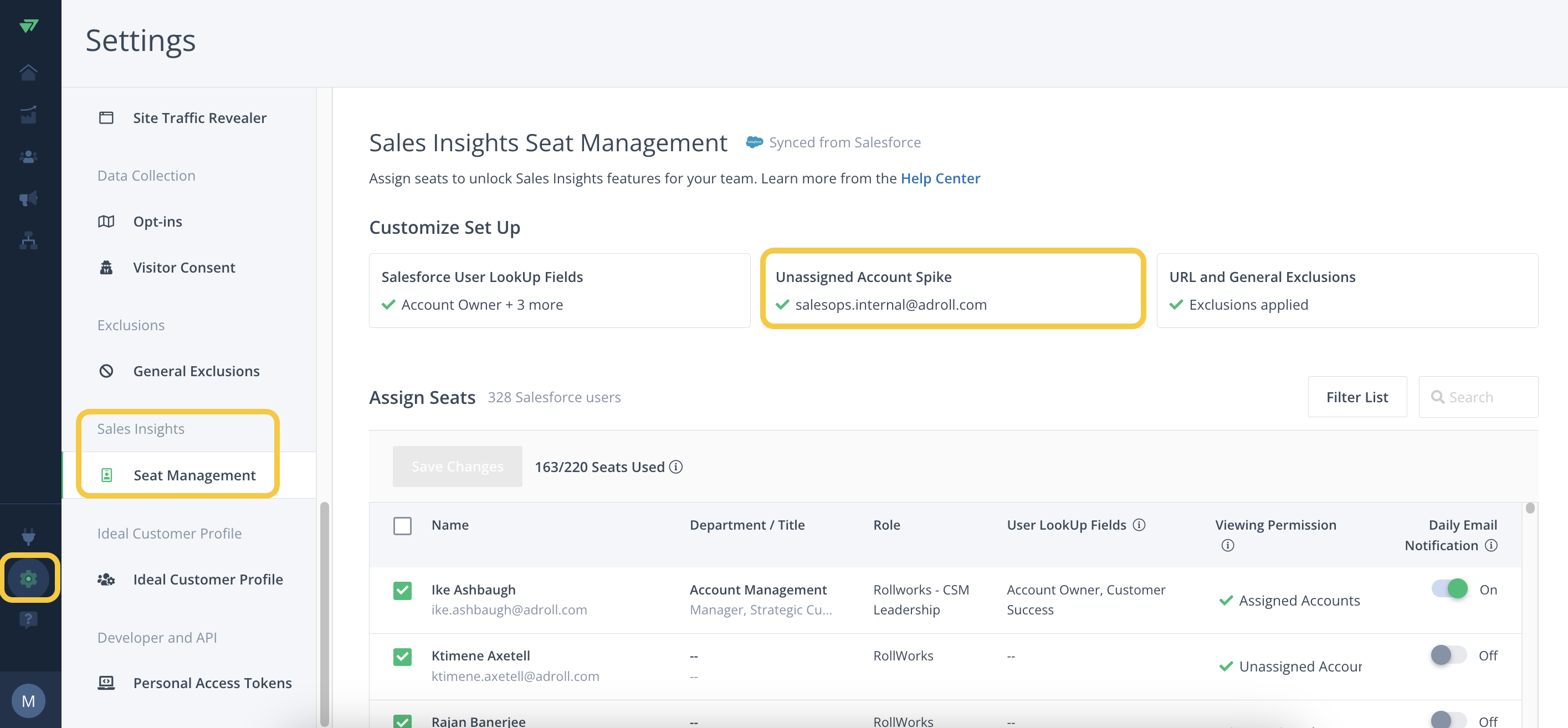Click the Filter List button
The width and height of the screenshot is (1568, 728).
(x=1357, y=397)
